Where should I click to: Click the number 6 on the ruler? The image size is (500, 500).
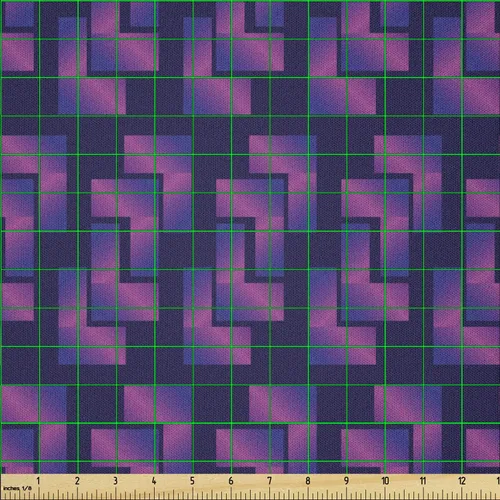click(x=231, y=481)
